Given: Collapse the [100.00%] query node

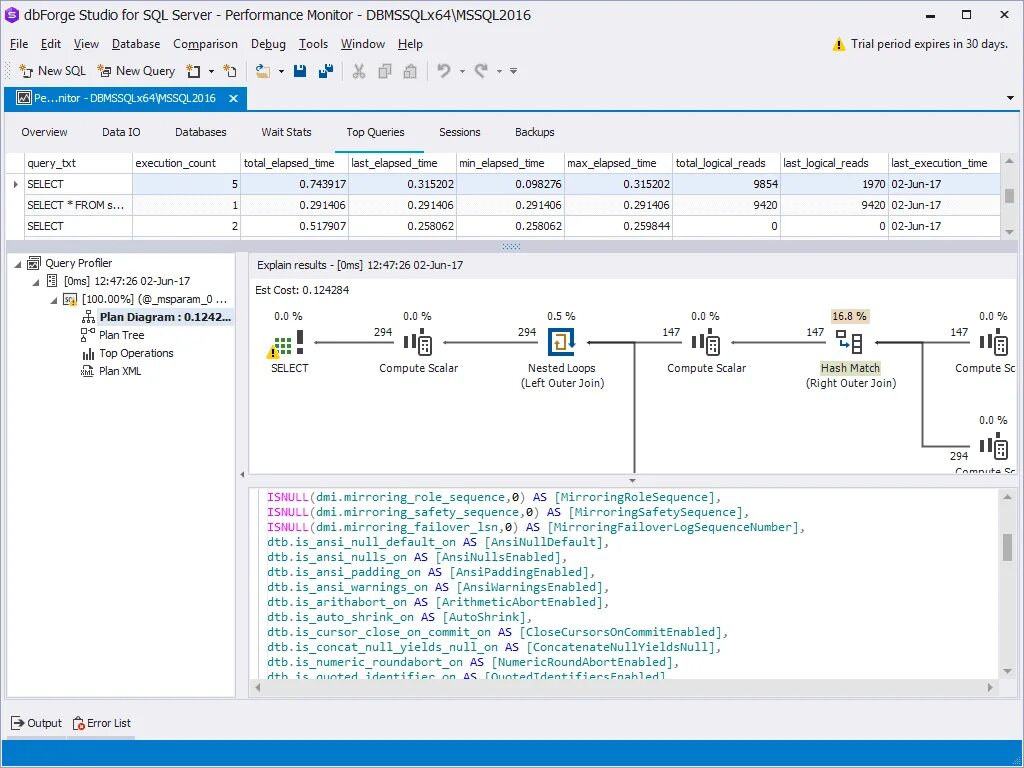Looking at the screenshot, I should click(x=54, y=300).
